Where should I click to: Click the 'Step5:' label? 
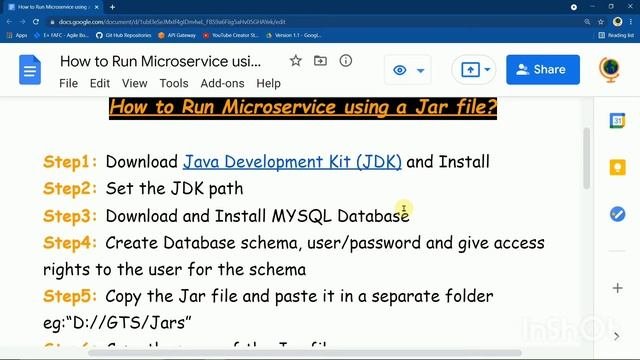pos(70,296)
